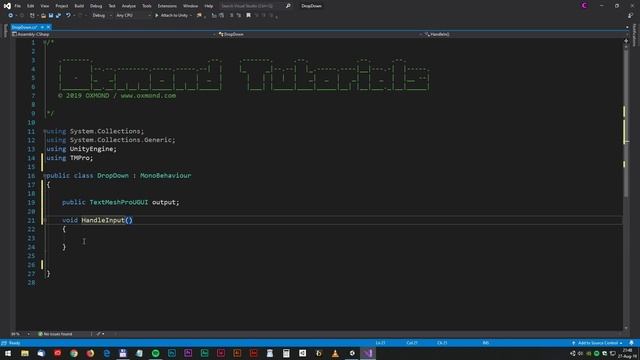Open the View menu
Viewport: 640px width, 360px height.
(x=44, y=6)
